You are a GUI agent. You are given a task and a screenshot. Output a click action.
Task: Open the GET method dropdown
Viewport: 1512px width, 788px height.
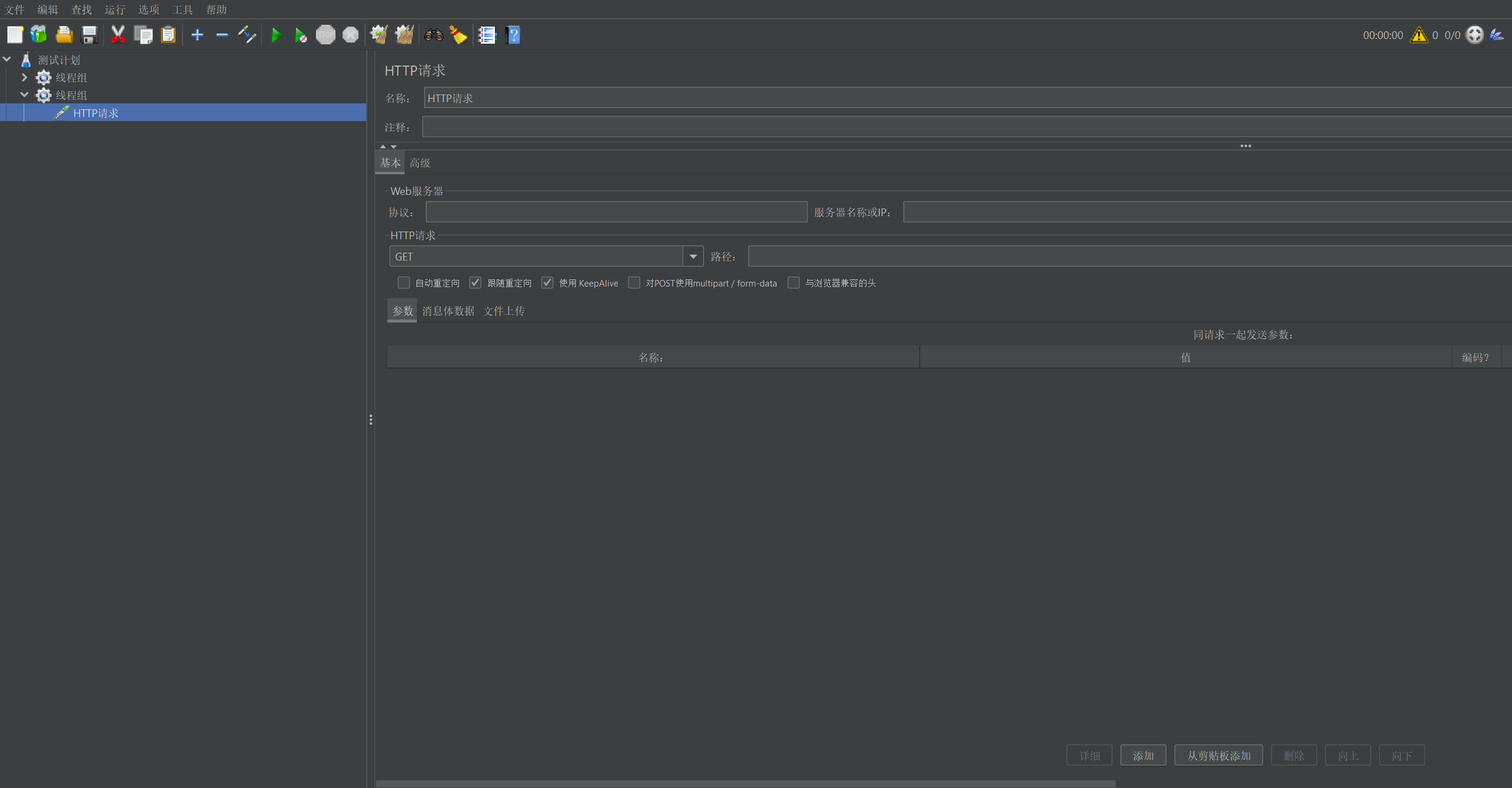coord(693,256)
